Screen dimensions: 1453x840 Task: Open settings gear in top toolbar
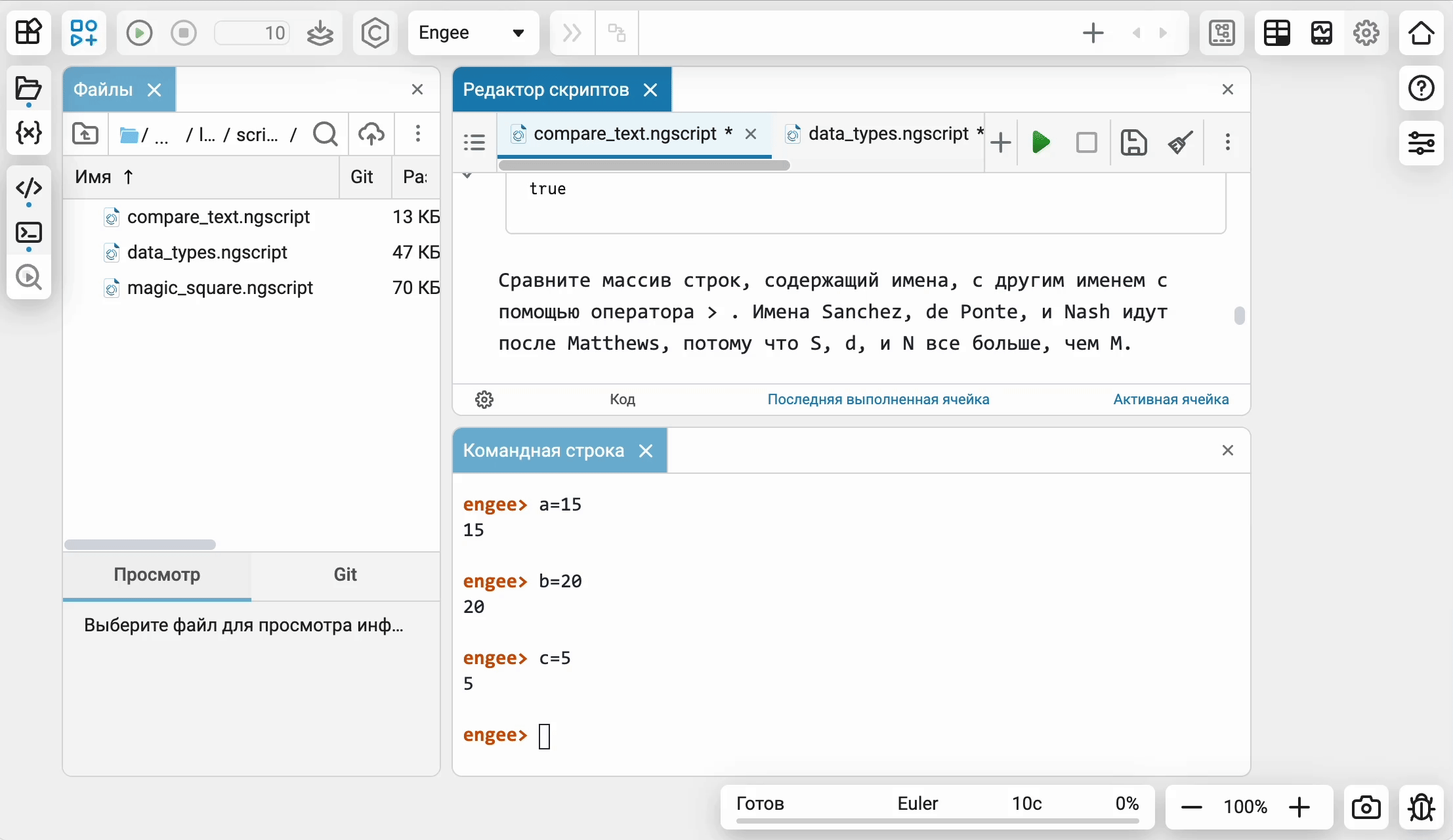click(x=1366, y=32)
